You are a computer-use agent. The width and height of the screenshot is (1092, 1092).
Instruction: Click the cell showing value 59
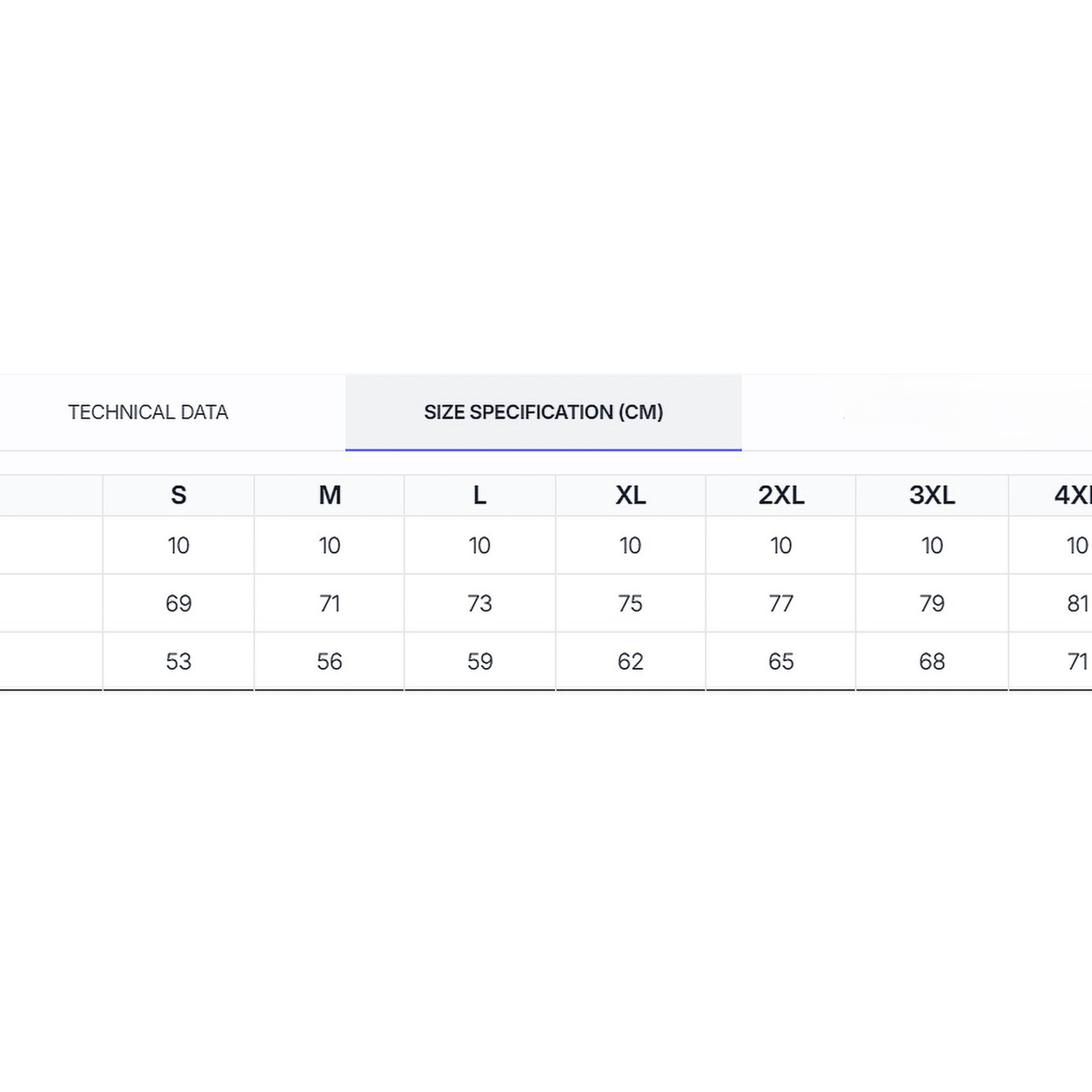pos(479,661)
